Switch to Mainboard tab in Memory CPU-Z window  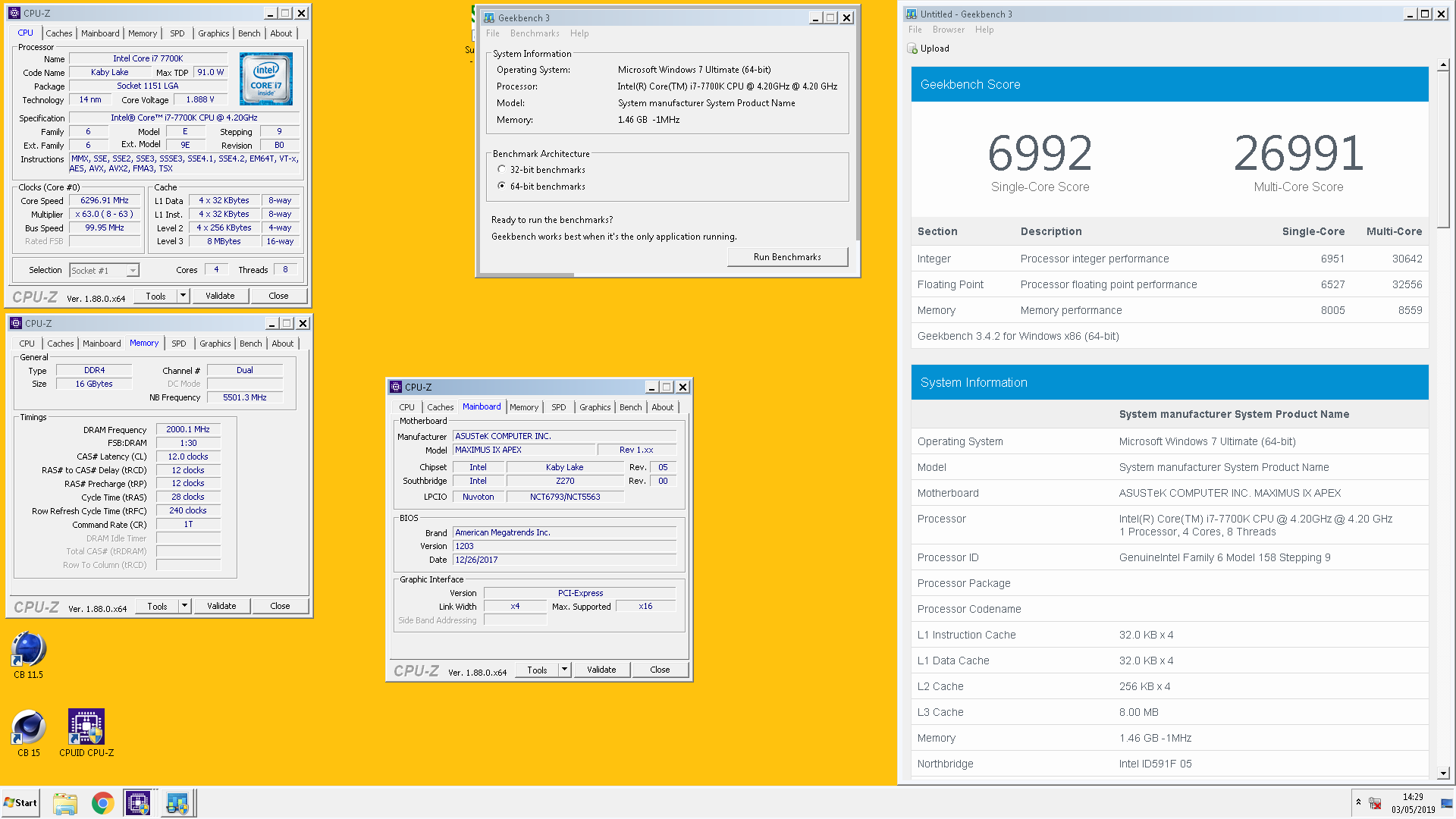(102, 344)
